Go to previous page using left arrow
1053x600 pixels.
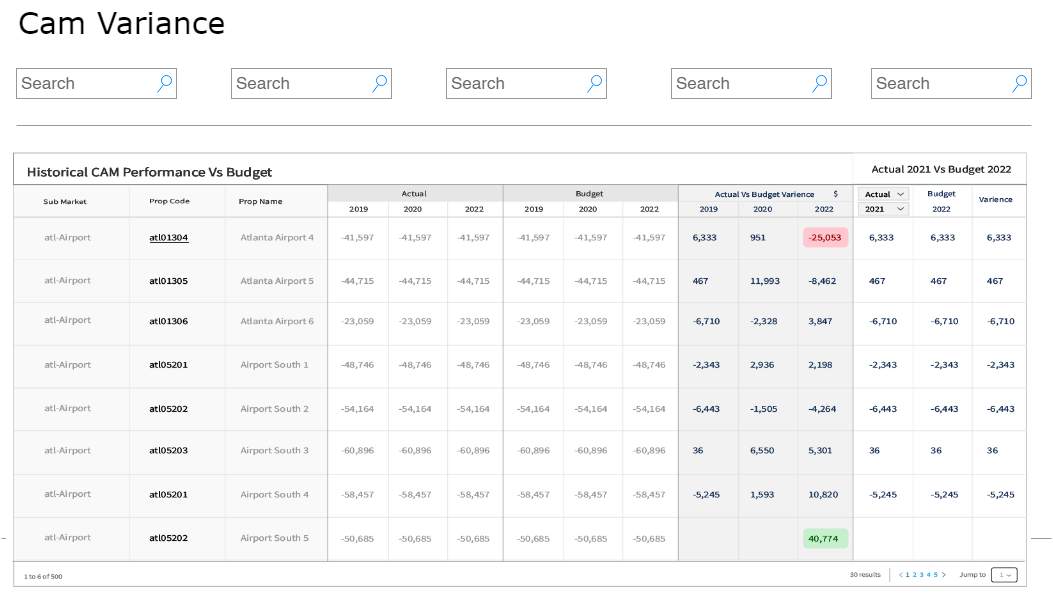tap(901, 575)
